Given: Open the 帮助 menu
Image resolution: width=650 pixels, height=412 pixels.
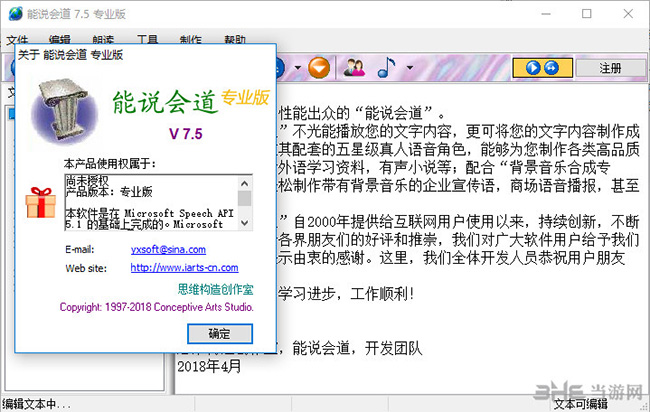Looking at the screenshot, I should (x=235, y=40).
